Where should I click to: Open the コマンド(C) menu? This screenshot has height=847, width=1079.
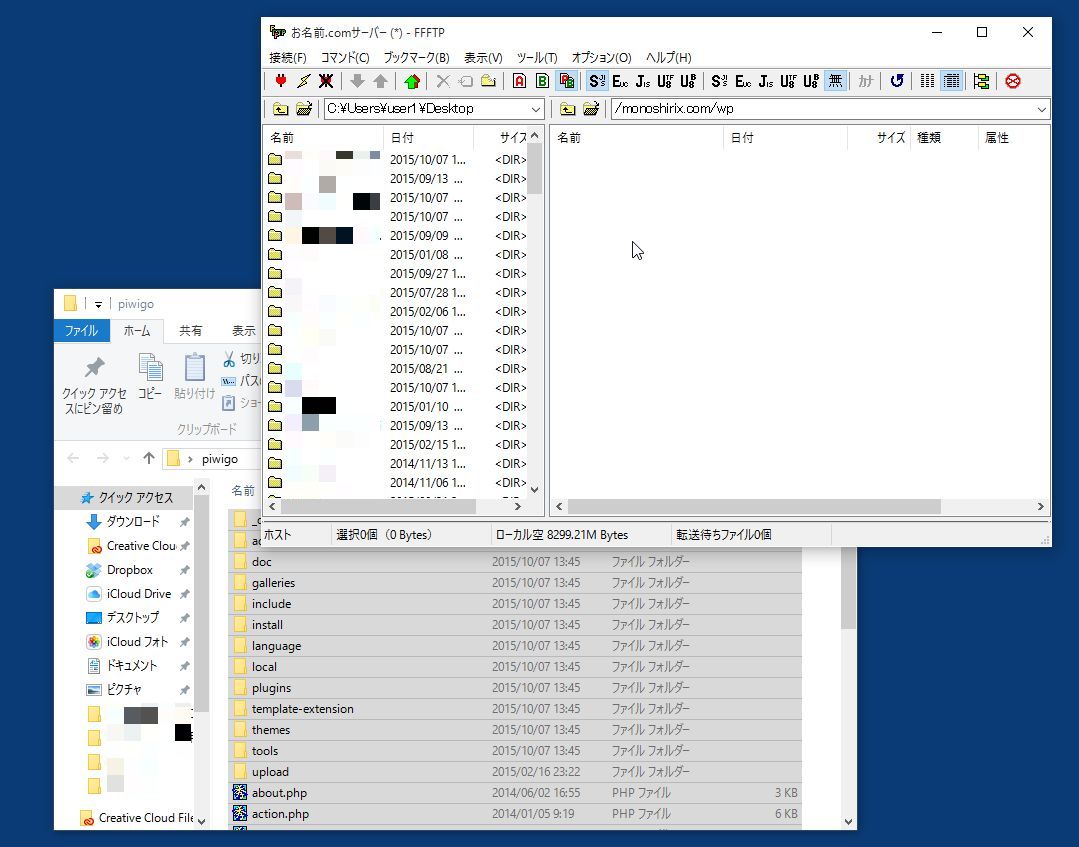345,58
